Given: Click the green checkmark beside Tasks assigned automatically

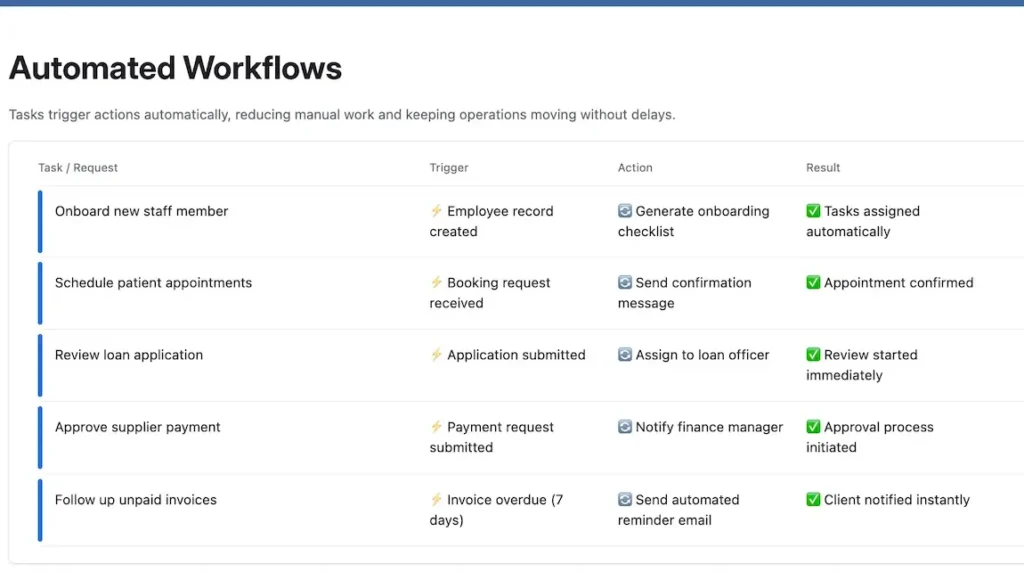Looking at the screenshot, I should pos(813,211).
